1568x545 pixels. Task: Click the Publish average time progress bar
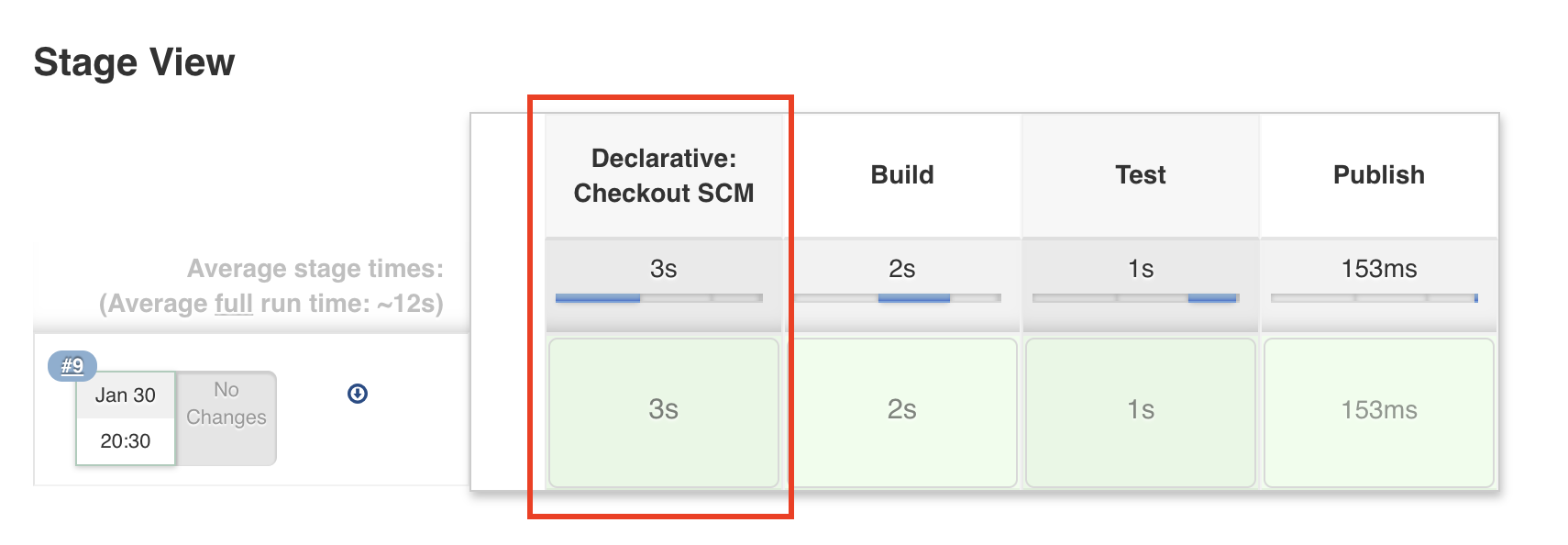coord(1374,298)
